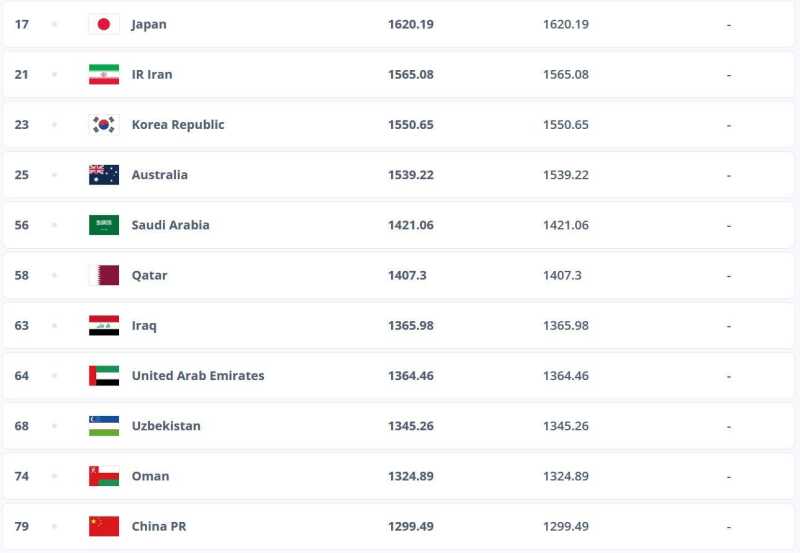Click the IR Iran flag icon

pos(103,75)
